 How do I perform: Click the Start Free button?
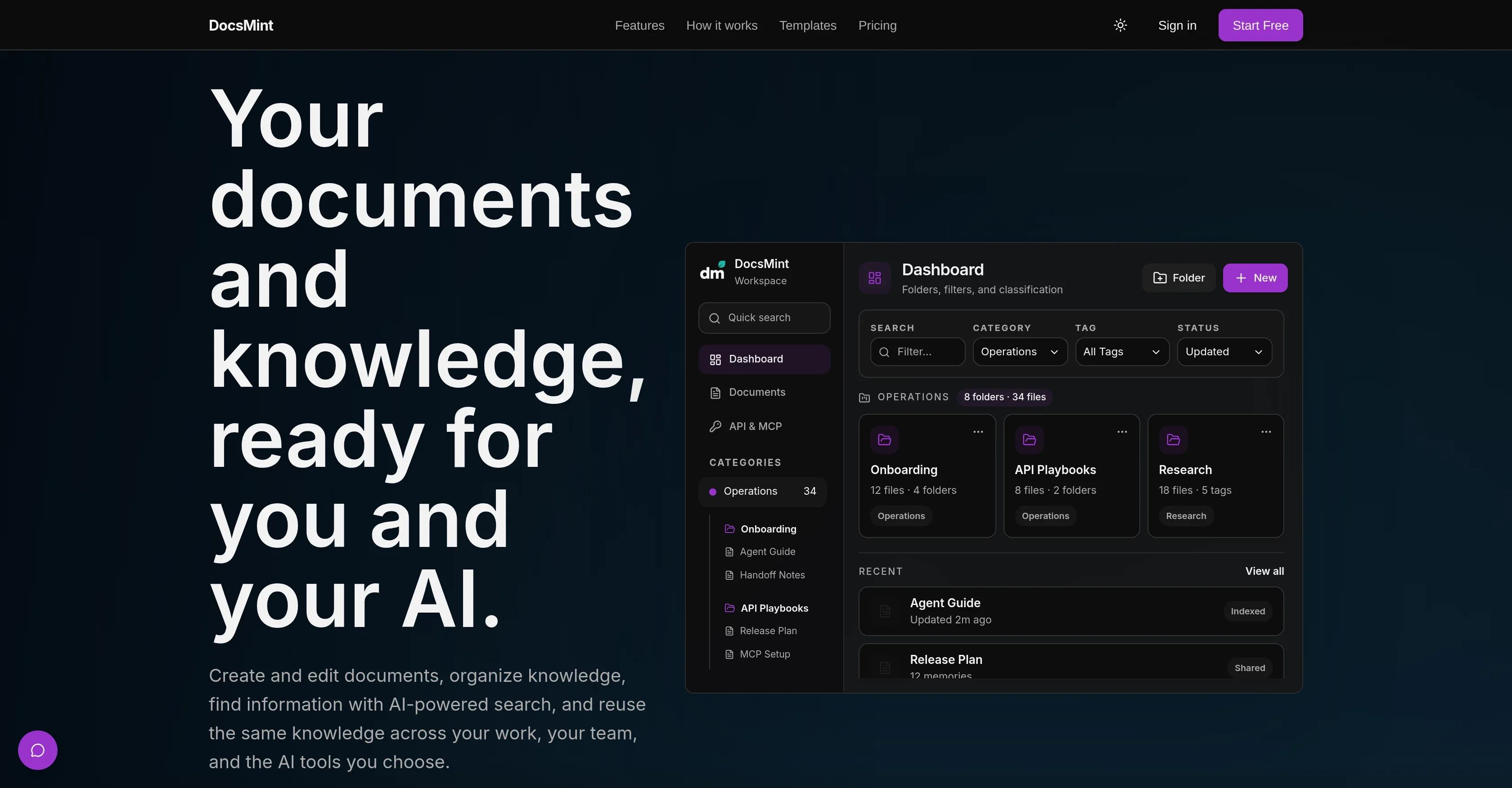(1260, 25)
